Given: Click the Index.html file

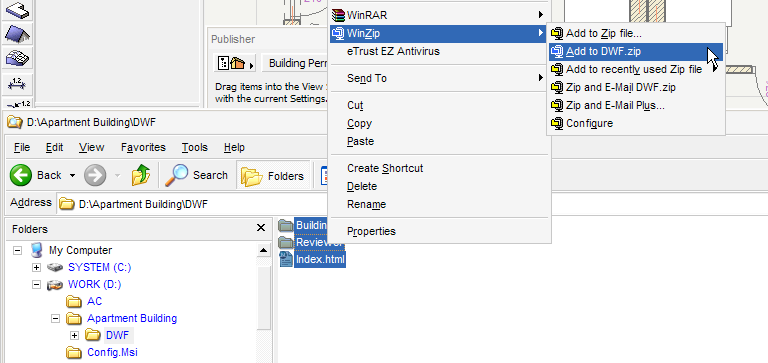Looking at the screenshot, I should click(x=320, y=259).
